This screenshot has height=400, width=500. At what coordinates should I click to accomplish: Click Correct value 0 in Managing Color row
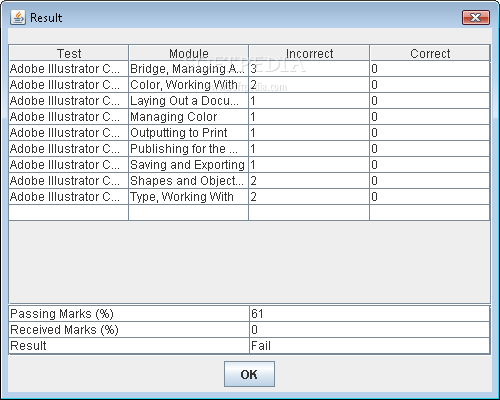(430, 117)
